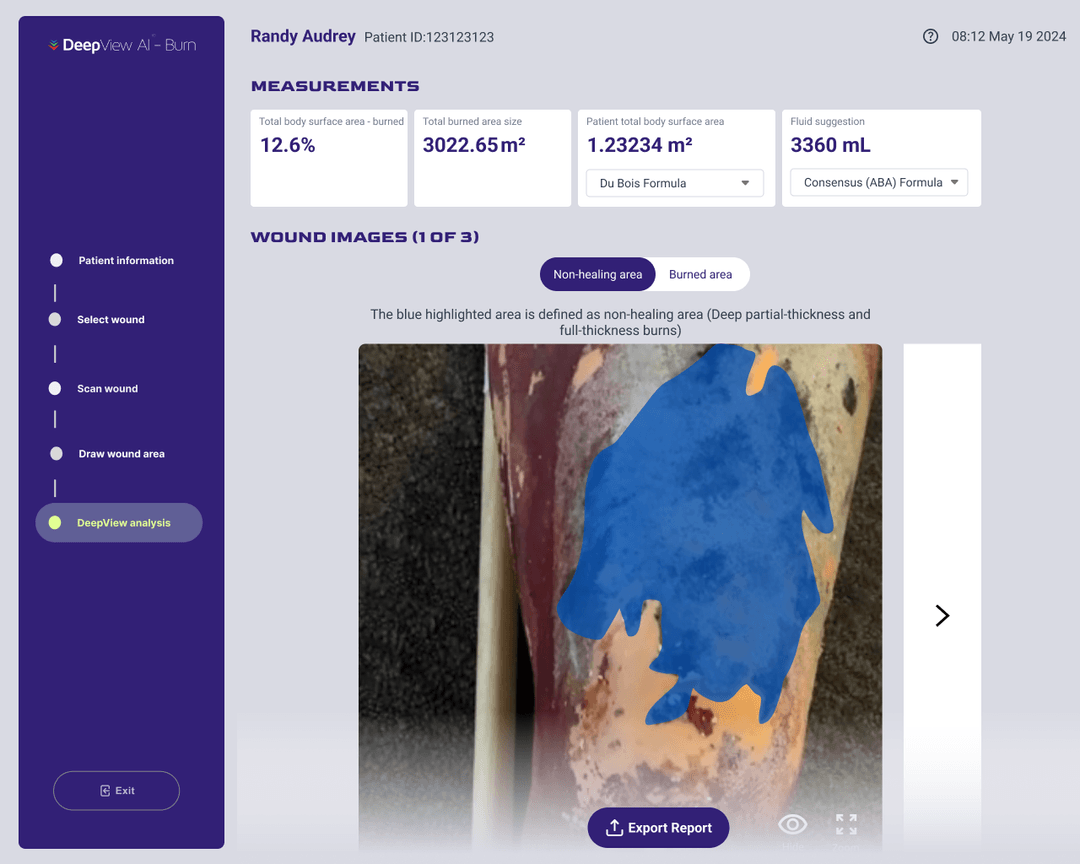The image size is (1080, 864).
Task: Click the patient name Randy Audrey
Action: point(303,36)
